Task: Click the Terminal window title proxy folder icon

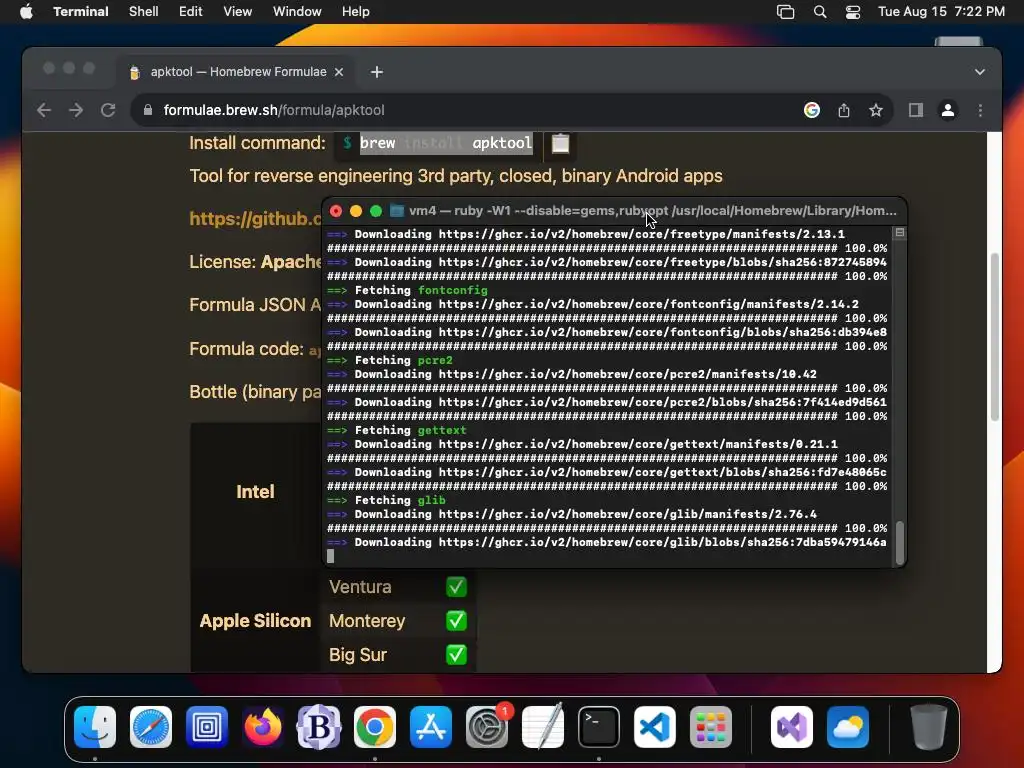Action: pos(396,211)
